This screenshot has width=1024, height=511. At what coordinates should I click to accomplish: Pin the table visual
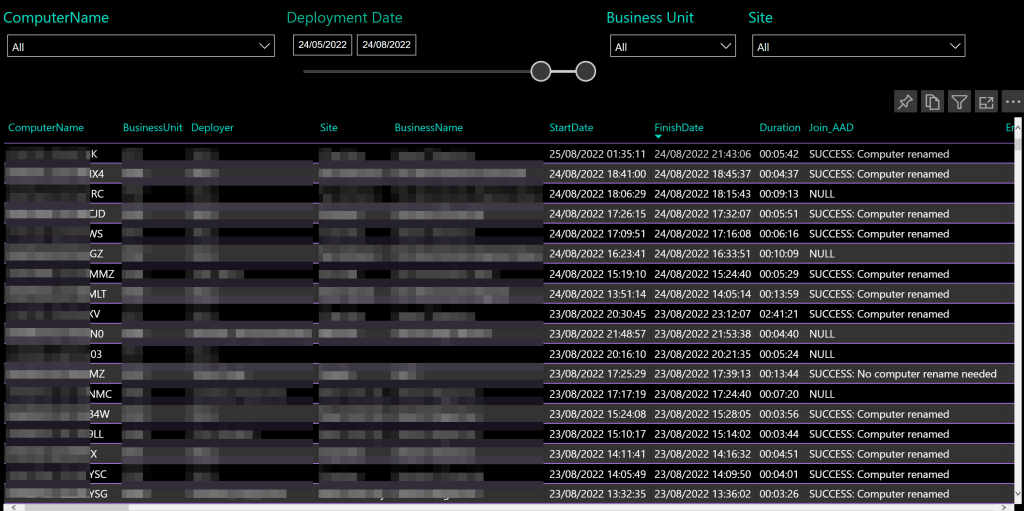[x=905, y=102]
